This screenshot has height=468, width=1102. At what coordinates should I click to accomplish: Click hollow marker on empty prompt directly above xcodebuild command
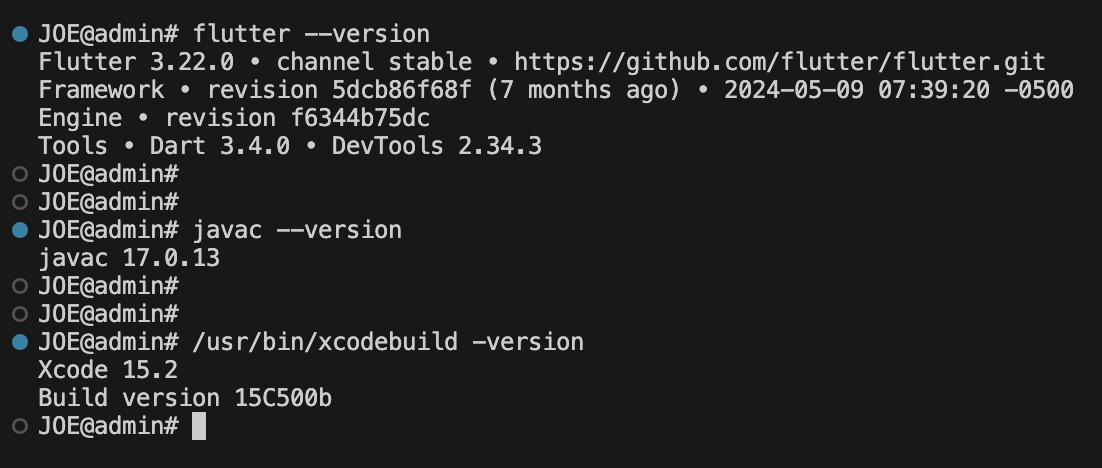pyautogui.click(x=20, y=314)
